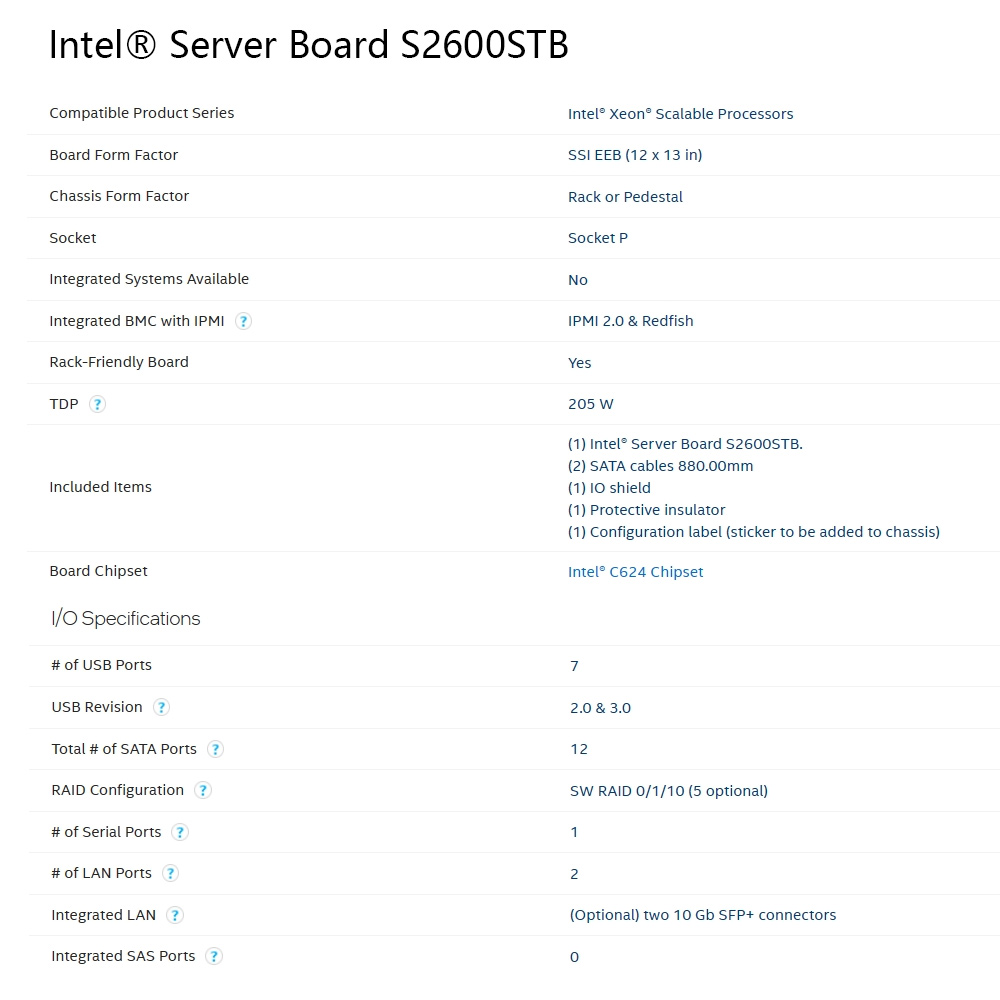
Task: Click the TDP label text
Action: click(64, 404)
